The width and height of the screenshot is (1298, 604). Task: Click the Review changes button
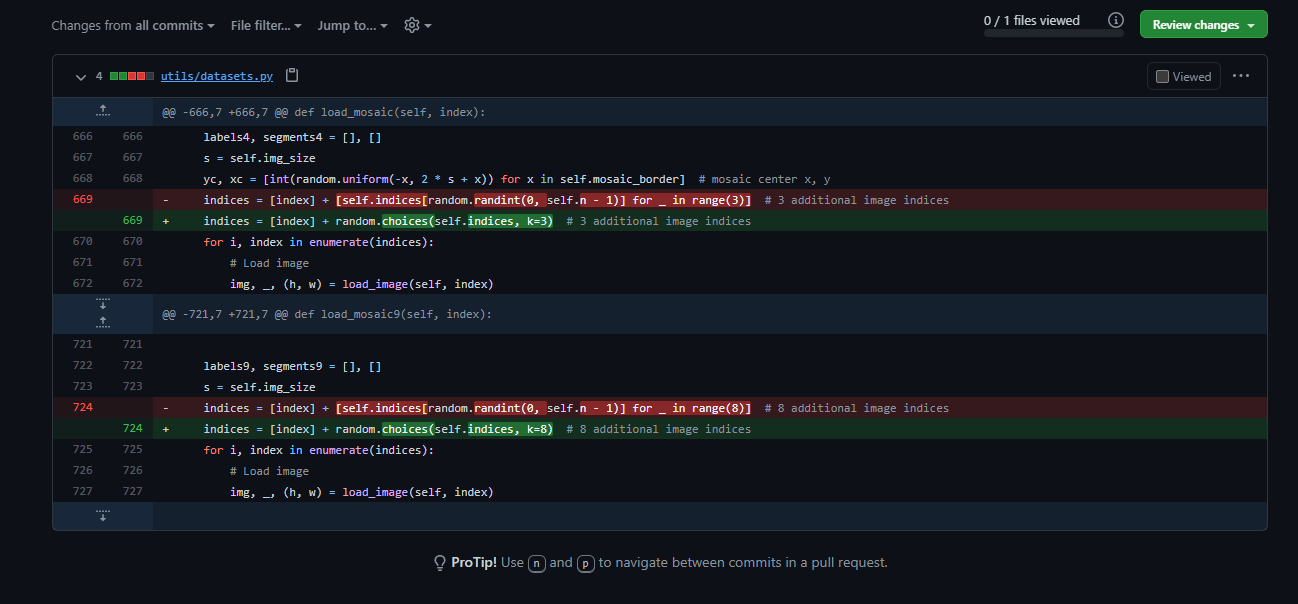pos(1203,24)
